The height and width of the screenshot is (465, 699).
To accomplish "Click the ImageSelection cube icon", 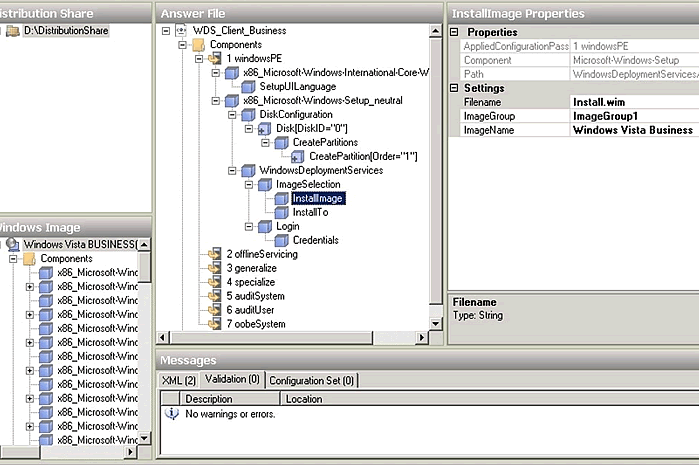I will click(x=264, y=184).
